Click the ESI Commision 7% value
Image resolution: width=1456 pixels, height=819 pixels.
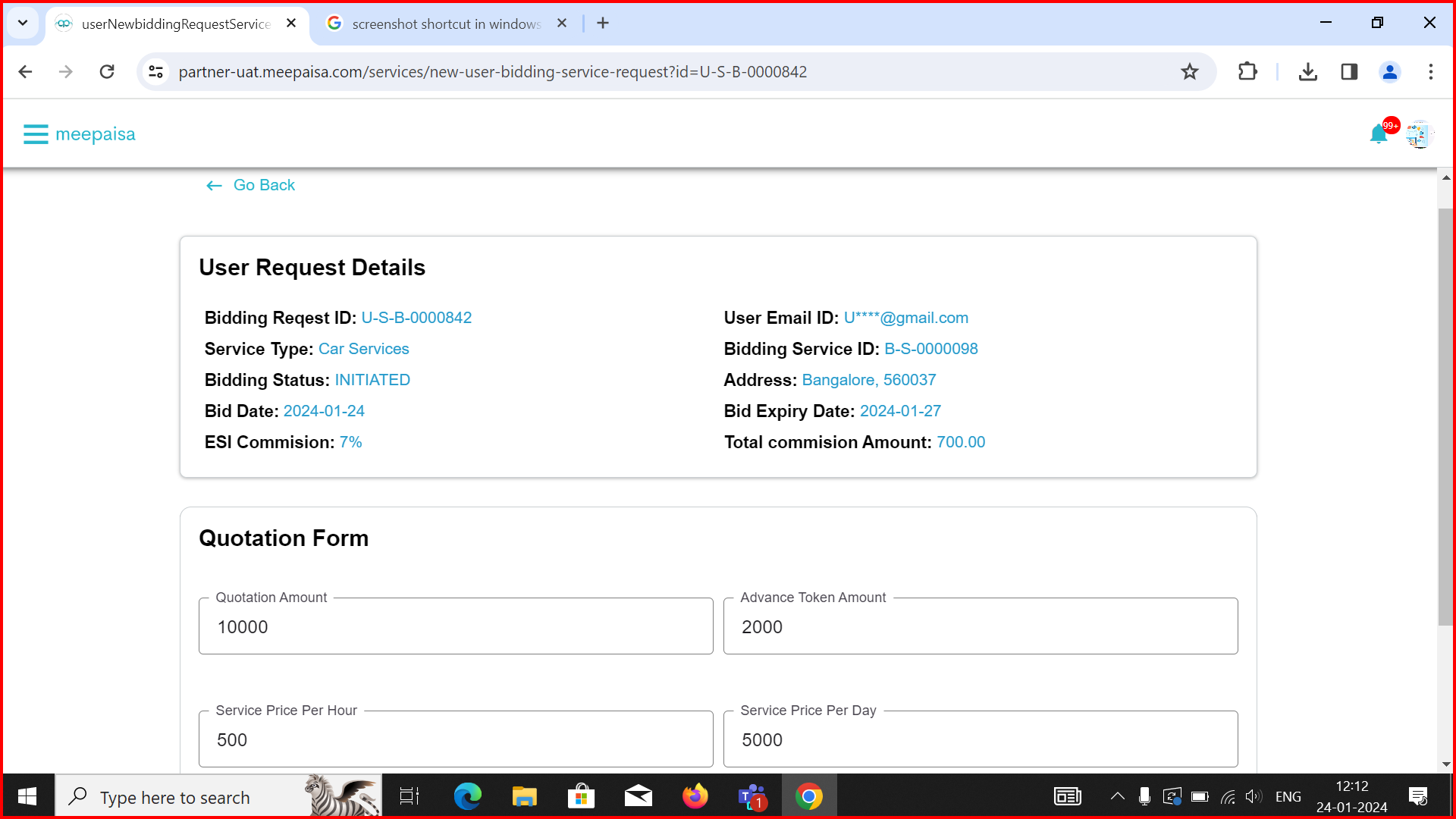[350, 442]
